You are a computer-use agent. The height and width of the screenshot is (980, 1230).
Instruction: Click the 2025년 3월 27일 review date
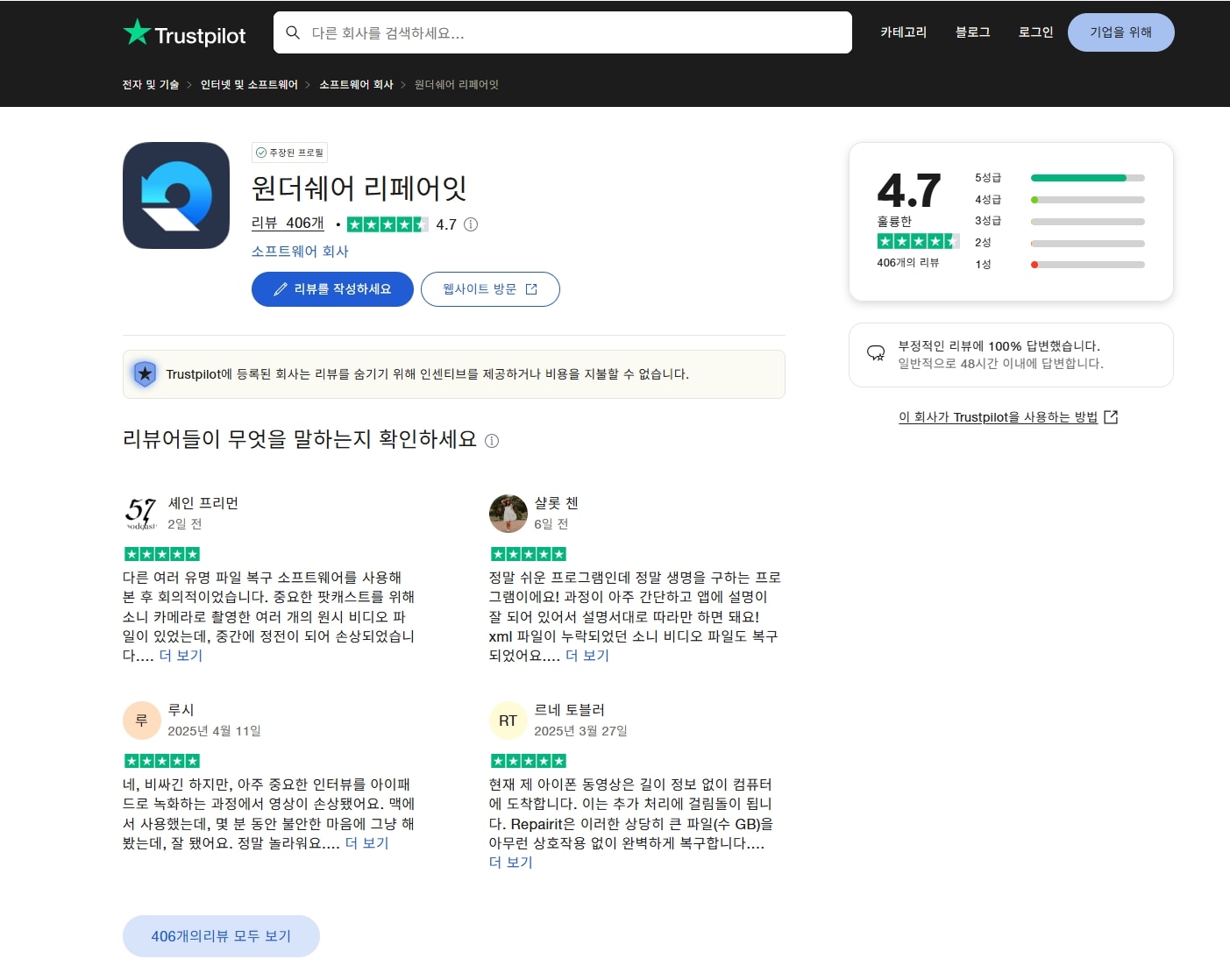580,731
